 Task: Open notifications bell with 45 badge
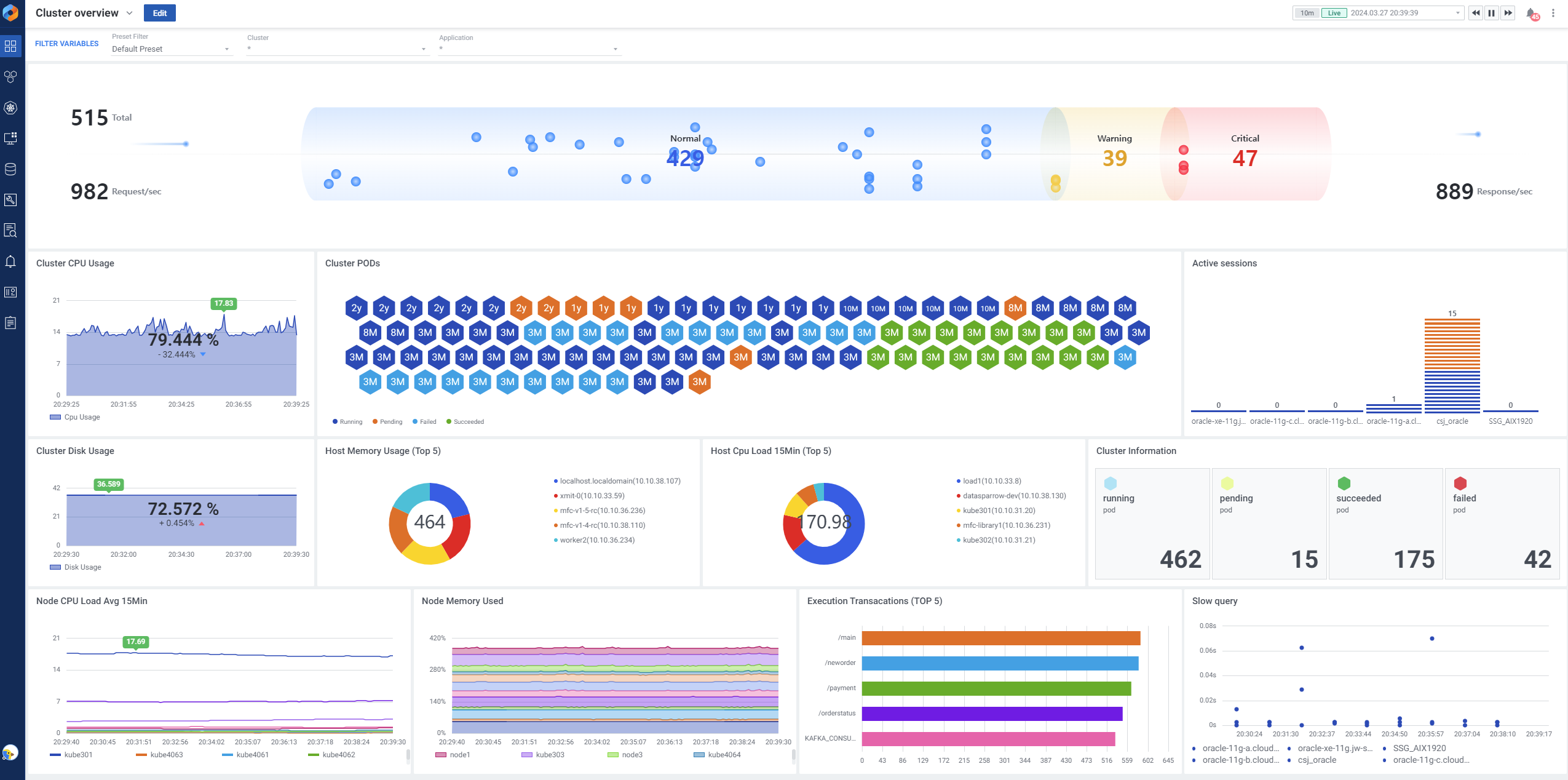[1530, 13]
